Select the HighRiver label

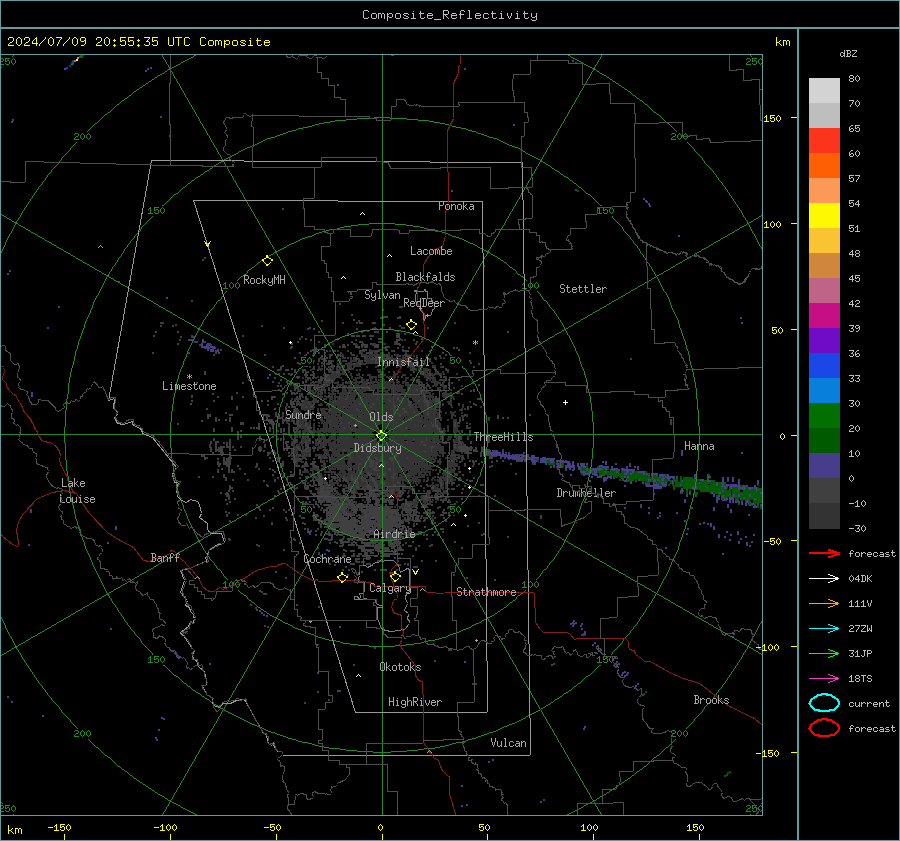(x=415, y=702)
